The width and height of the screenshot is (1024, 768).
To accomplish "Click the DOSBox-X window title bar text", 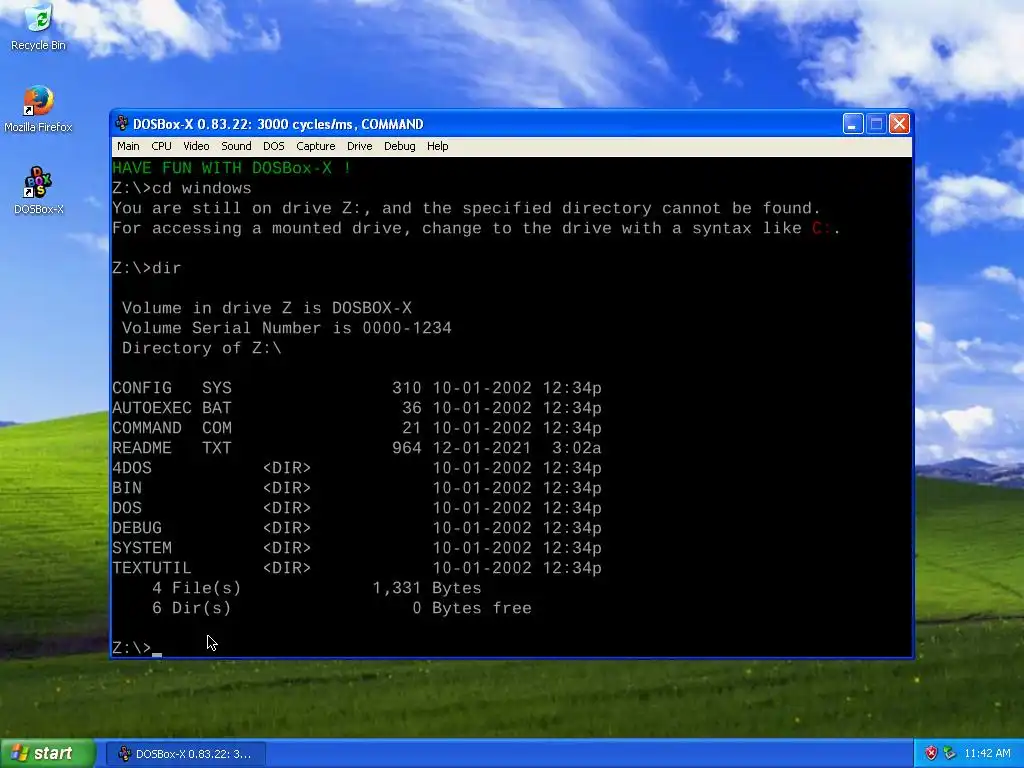I will [x=278, y=124].
